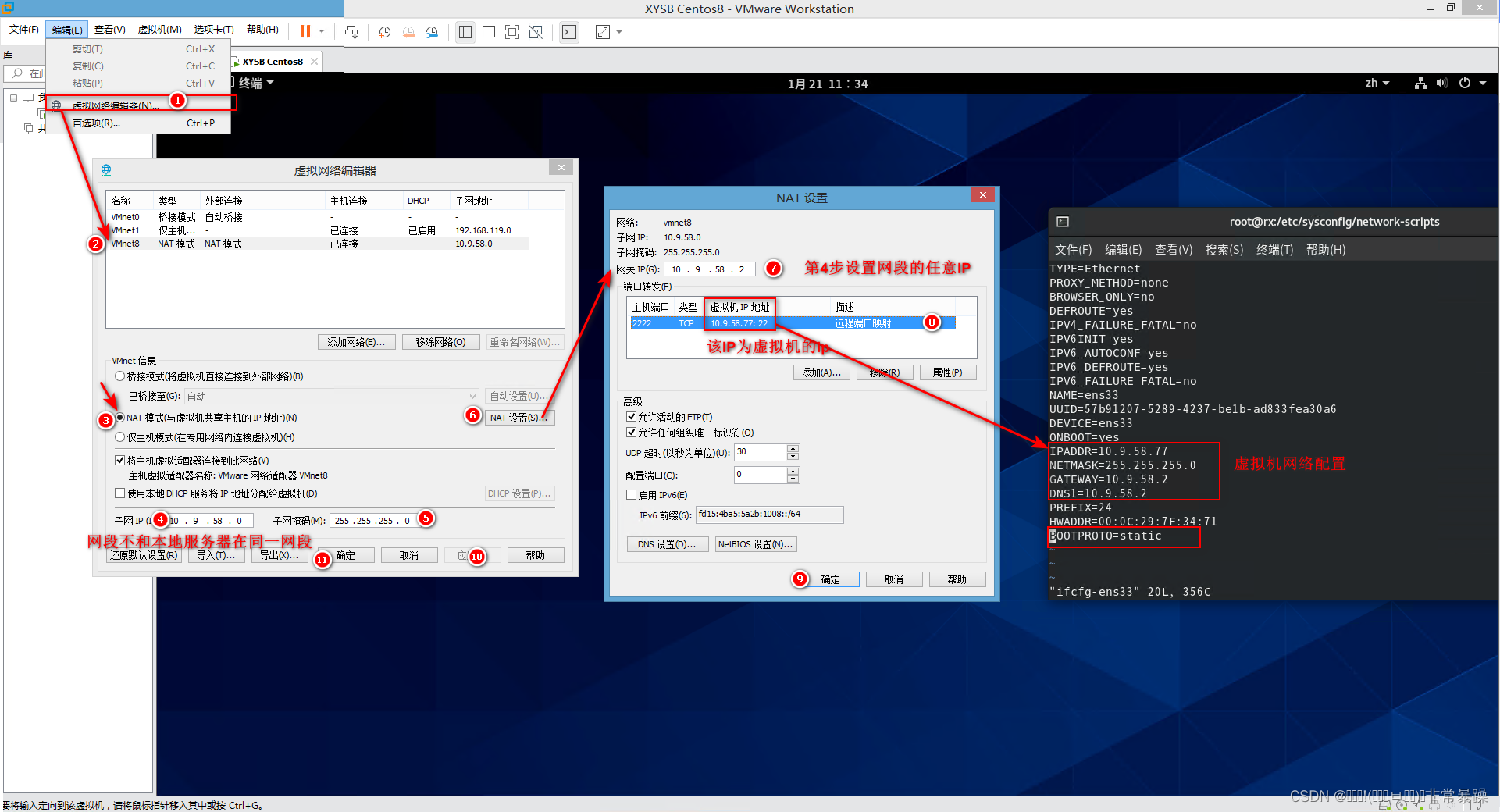This screenshot has width=1500, height=812.
Task: Toggle 允许任何组织唯一标识符 checkbox
Action: point(631,433)
